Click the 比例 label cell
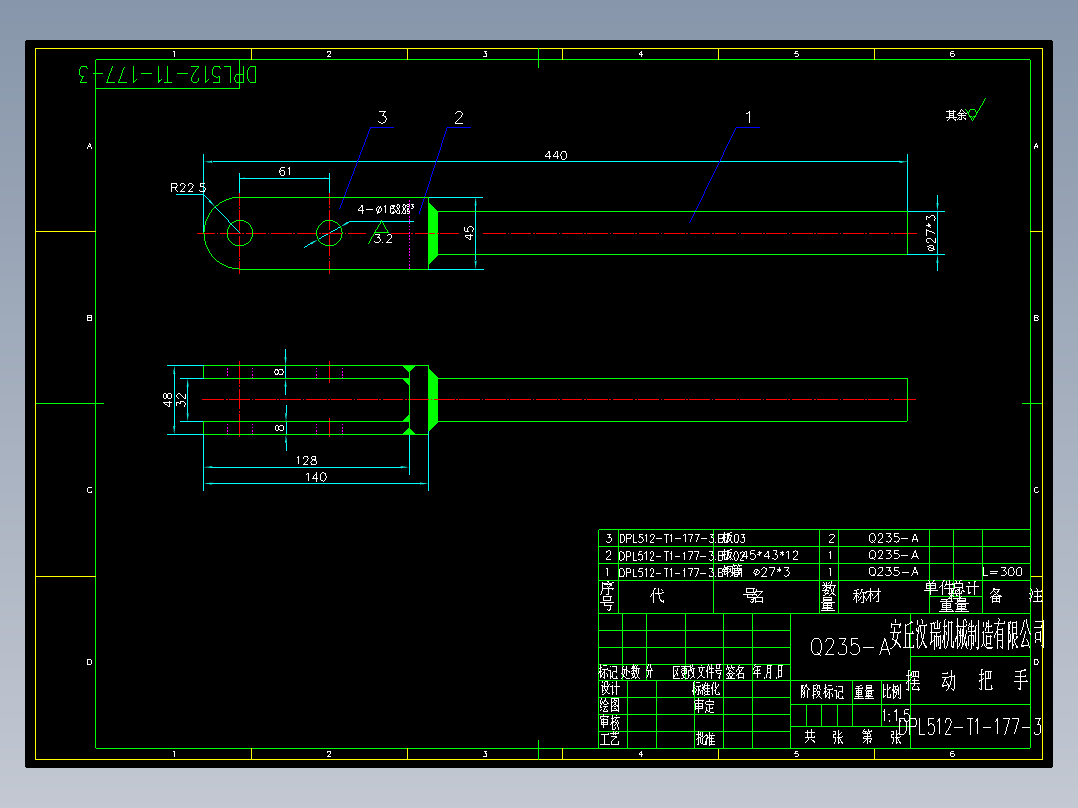The image size is (1078, 808). tap(892, 692)
